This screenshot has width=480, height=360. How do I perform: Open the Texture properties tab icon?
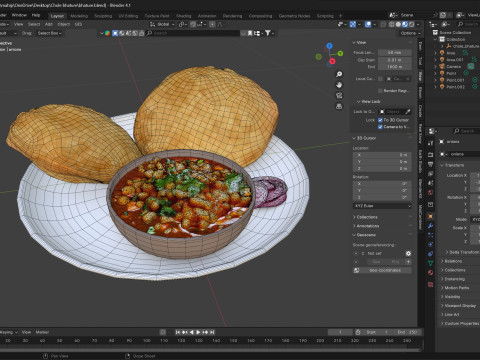pyautogui.click(x=431, y=284)
